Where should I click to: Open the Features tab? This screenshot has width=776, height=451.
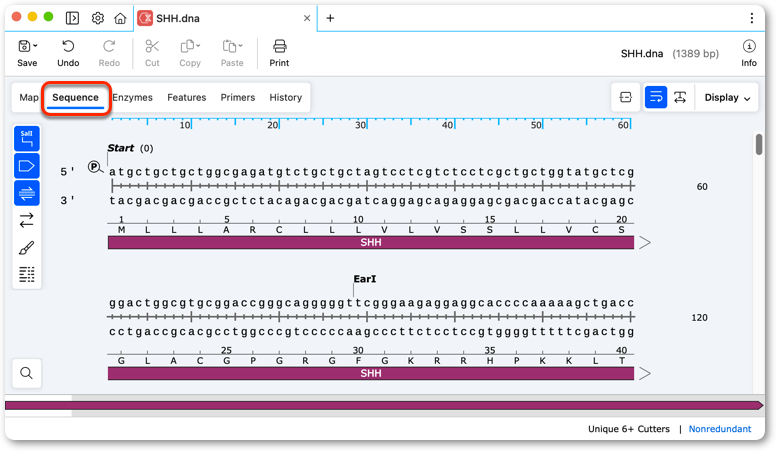pyautogui.click(x=187, y=98)
